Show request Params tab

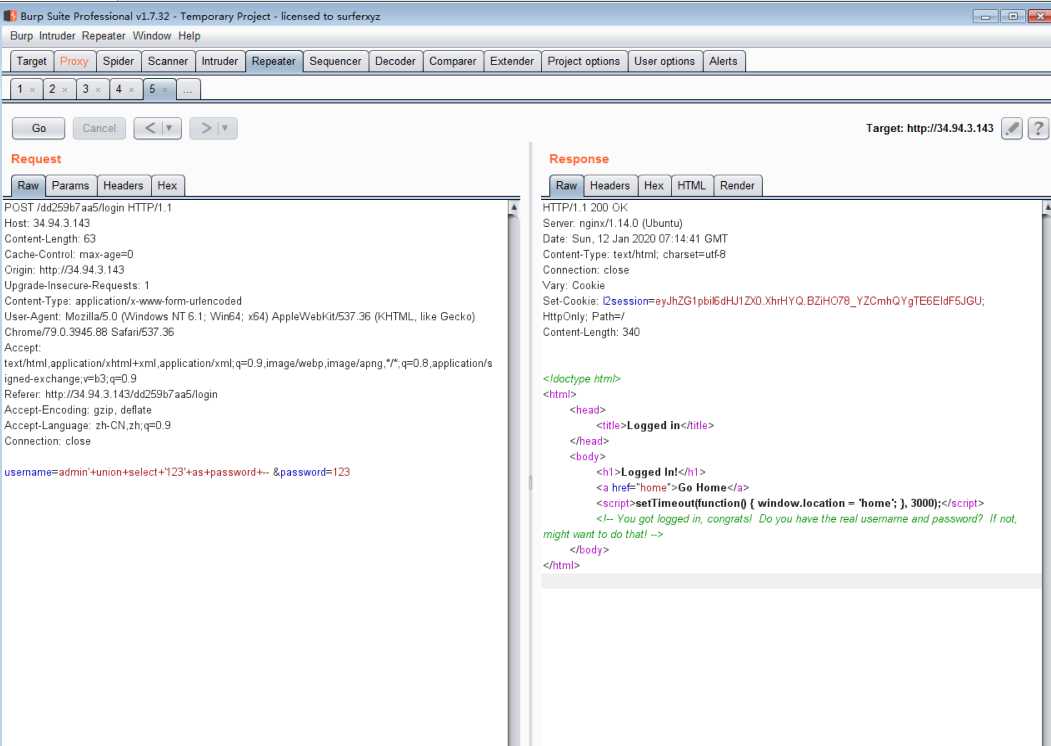(70, 185)
